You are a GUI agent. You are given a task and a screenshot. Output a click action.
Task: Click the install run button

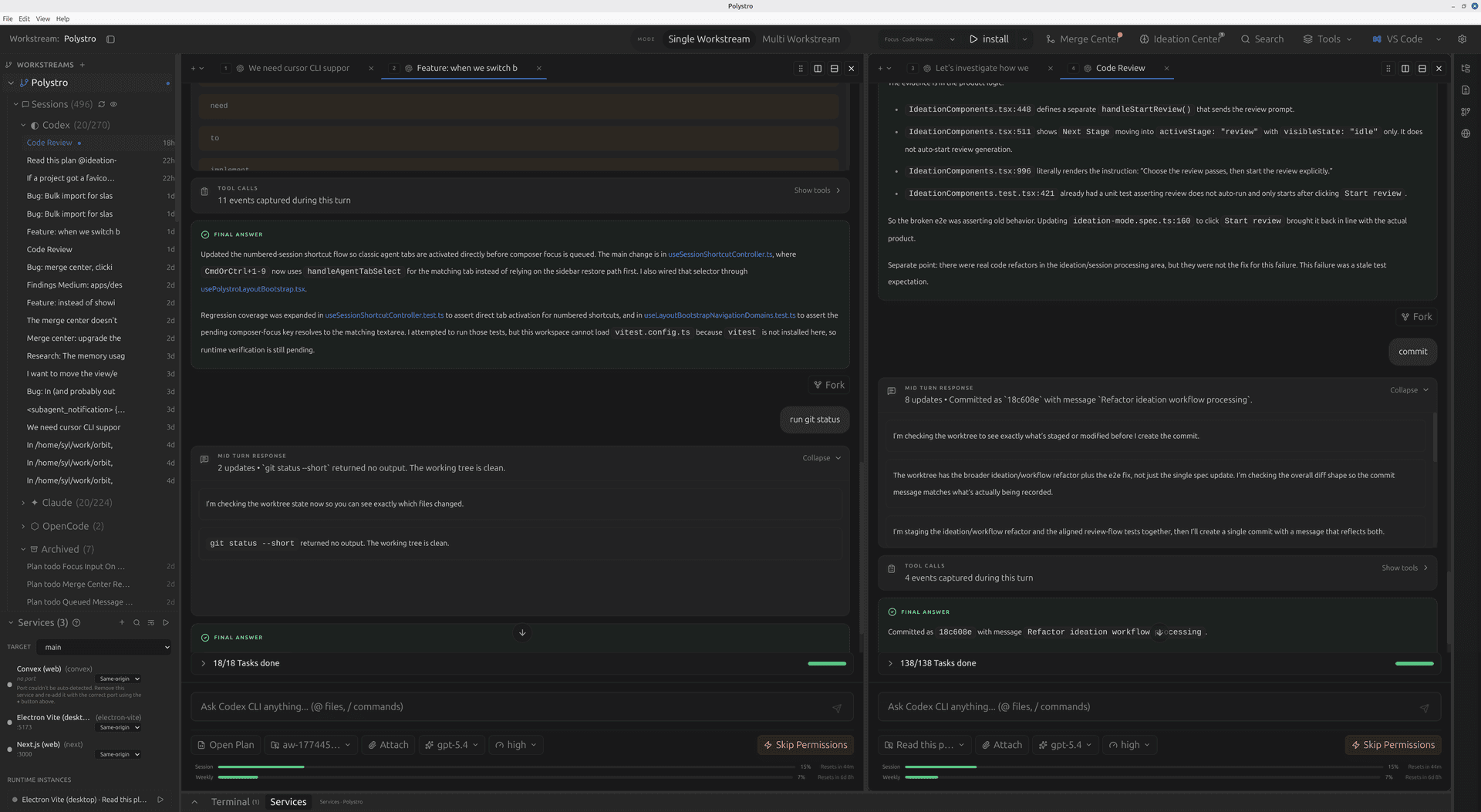pos(989,39)
